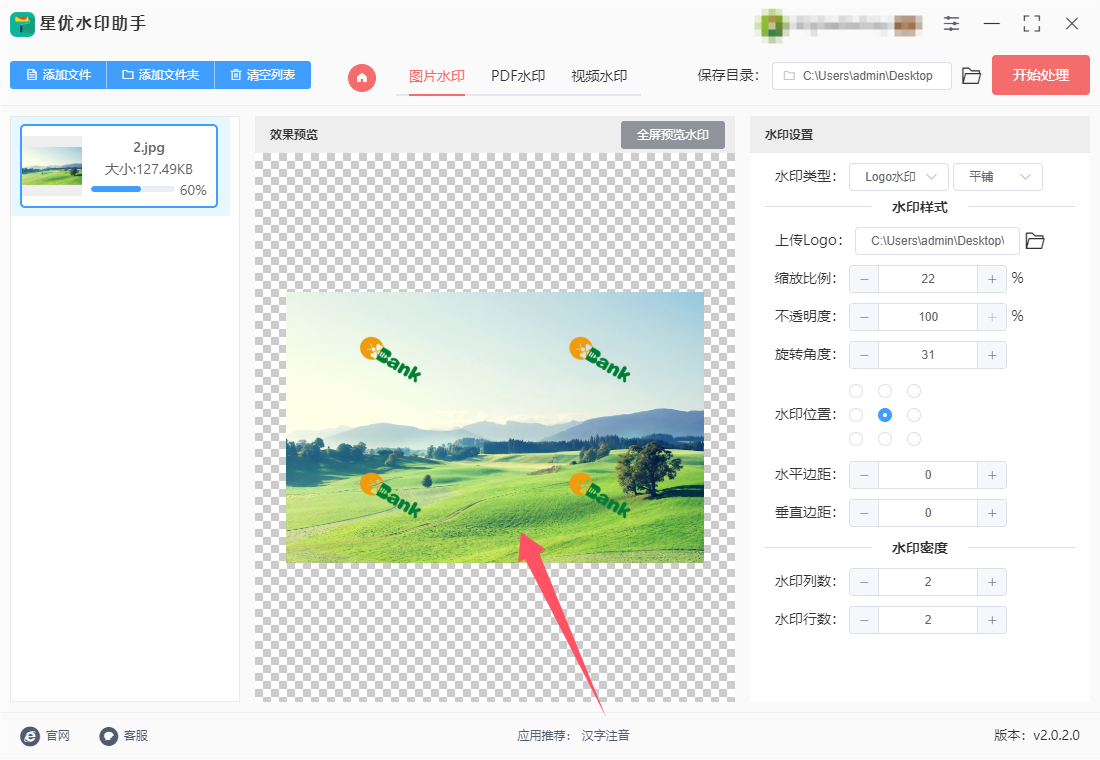1100x760 pixels.
Task: Click the 缩放比例 value field showing 22
Action: pyautogui.click(x=928, y=279)
